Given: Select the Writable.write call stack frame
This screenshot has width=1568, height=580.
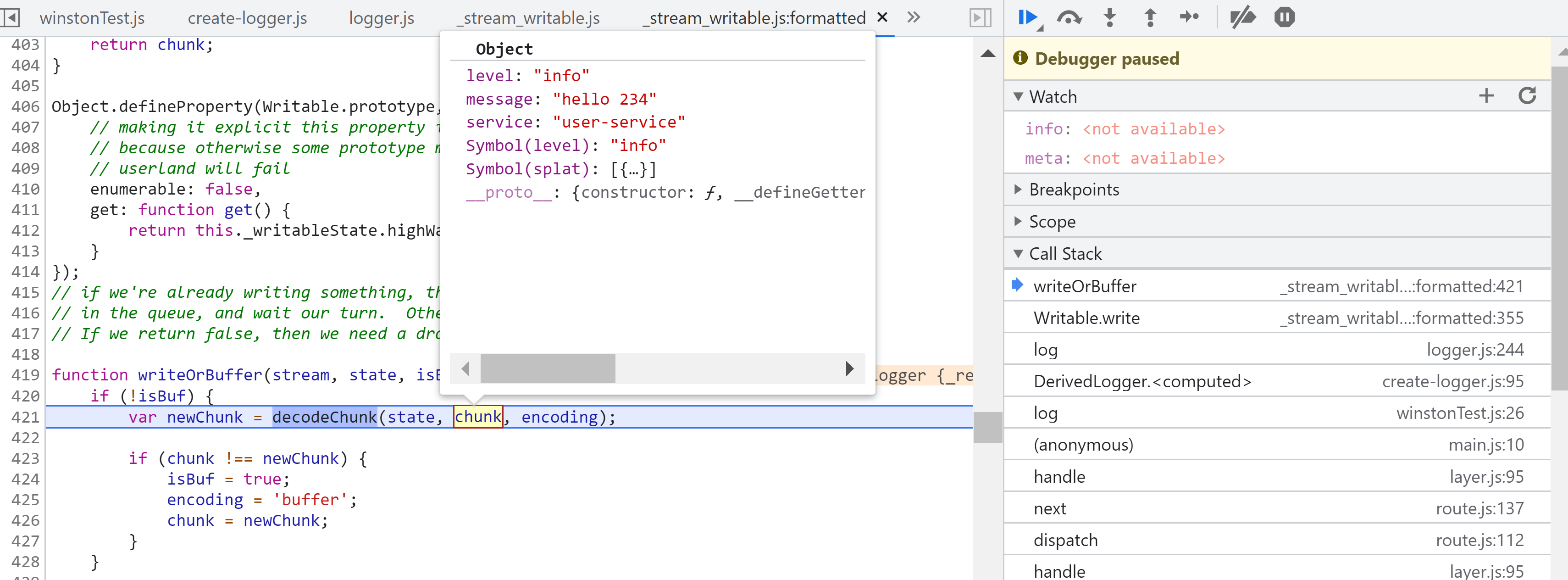Looking at the screenshot, I should point(1086,318).
